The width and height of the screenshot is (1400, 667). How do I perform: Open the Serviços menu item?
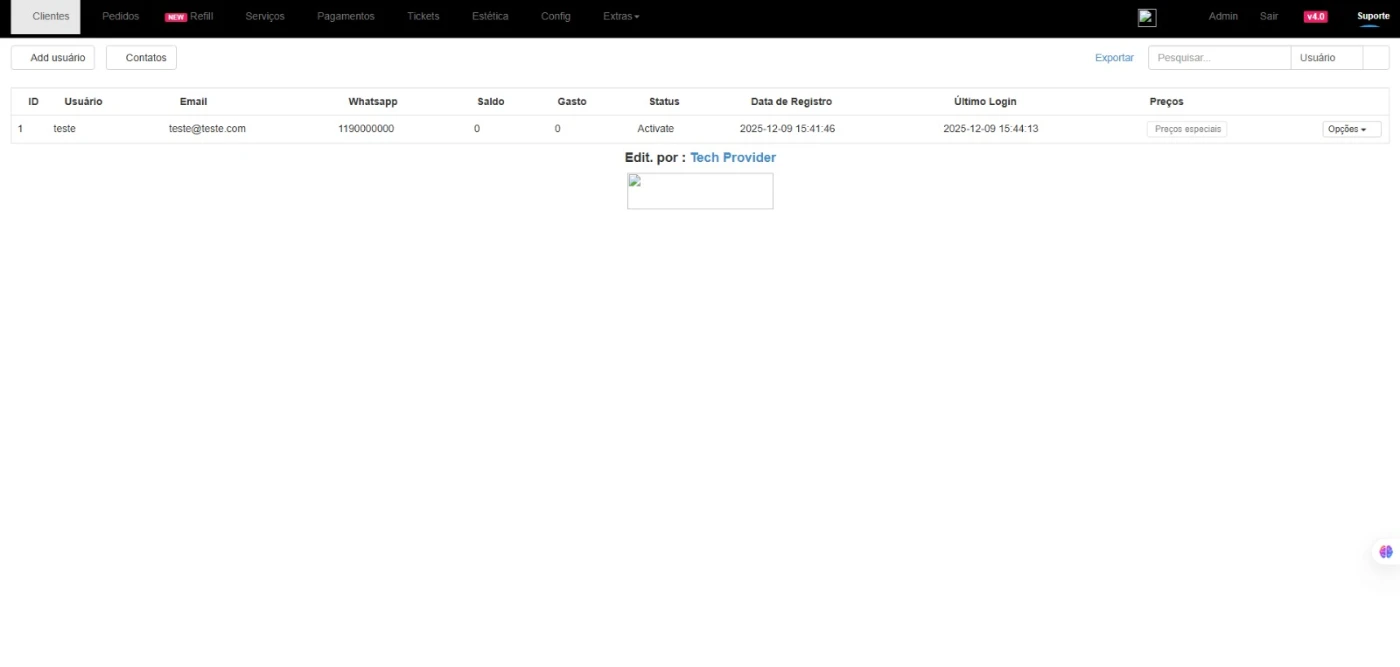pyautogui.click(x=265, y=17)
